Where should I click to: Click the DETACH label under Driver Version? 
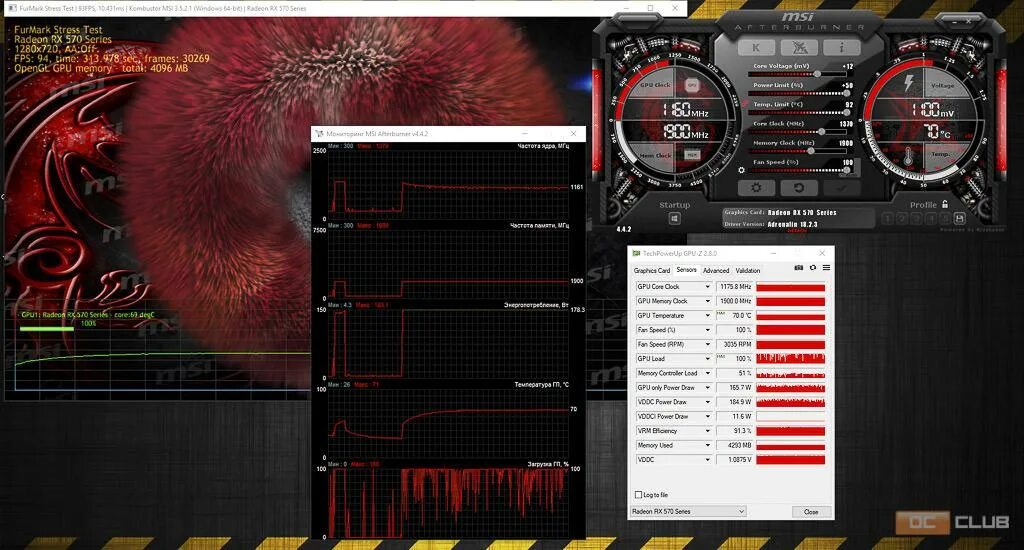[x=797, y=231]
